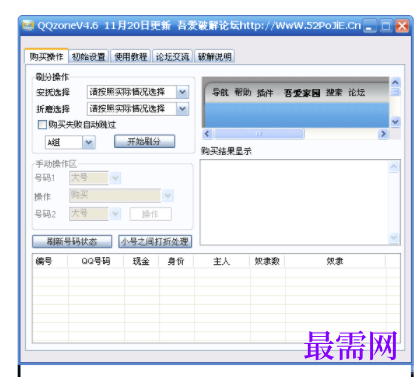The width and height of the screenshot is (416, 377).
Task: Click 帮助 in the embedded browser bar
Action: pos(243,92)
